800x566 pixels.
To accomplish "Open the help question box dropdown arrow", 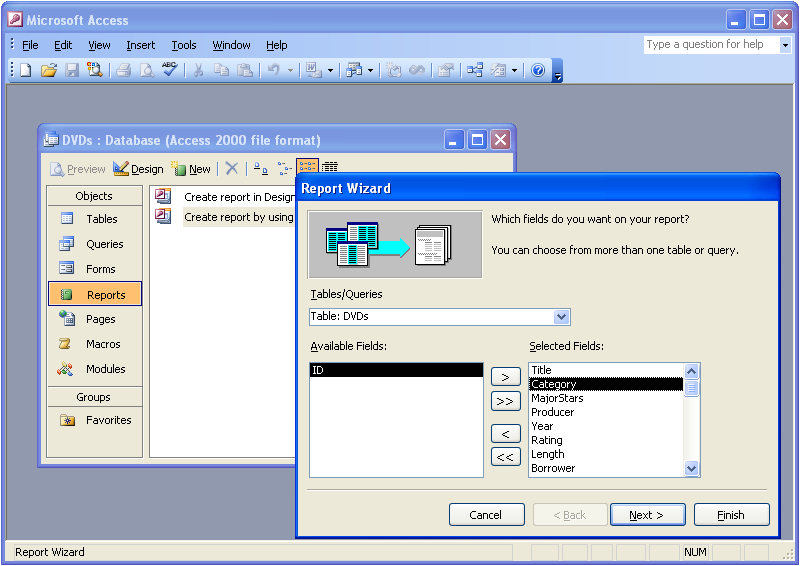I will coord(785,45).
